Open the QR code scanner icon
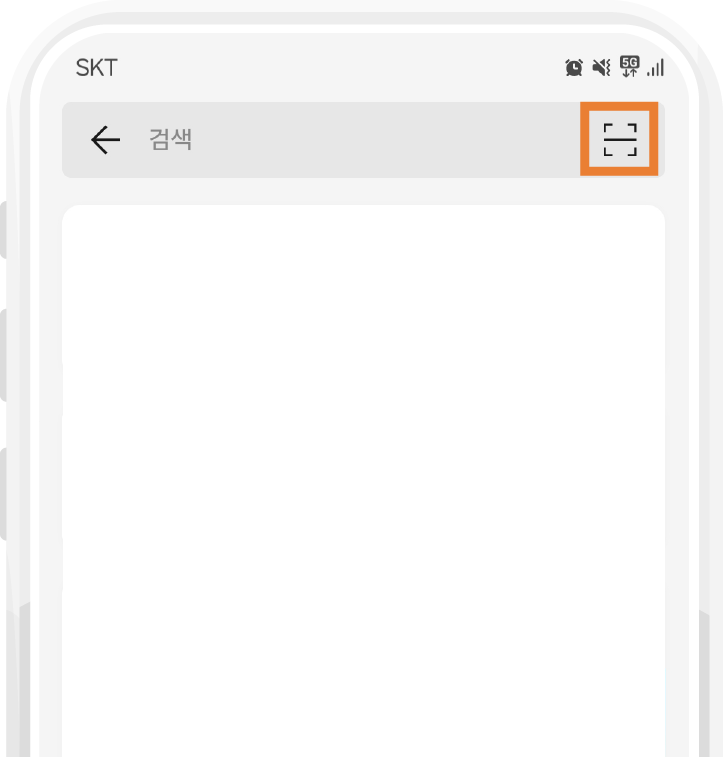723x757 pixels. (620, 139)
